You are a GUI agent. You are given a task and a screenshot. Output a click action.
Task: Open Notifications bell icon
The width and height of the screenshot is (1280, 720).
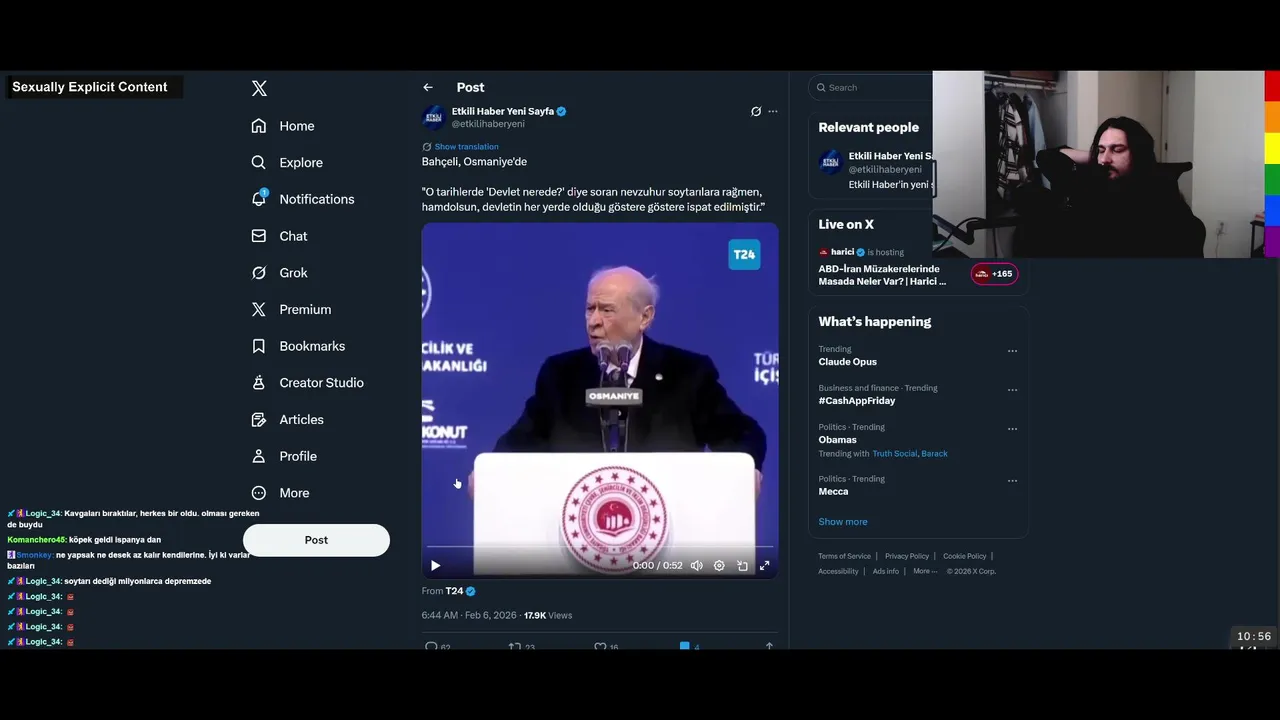pos(259,198)
